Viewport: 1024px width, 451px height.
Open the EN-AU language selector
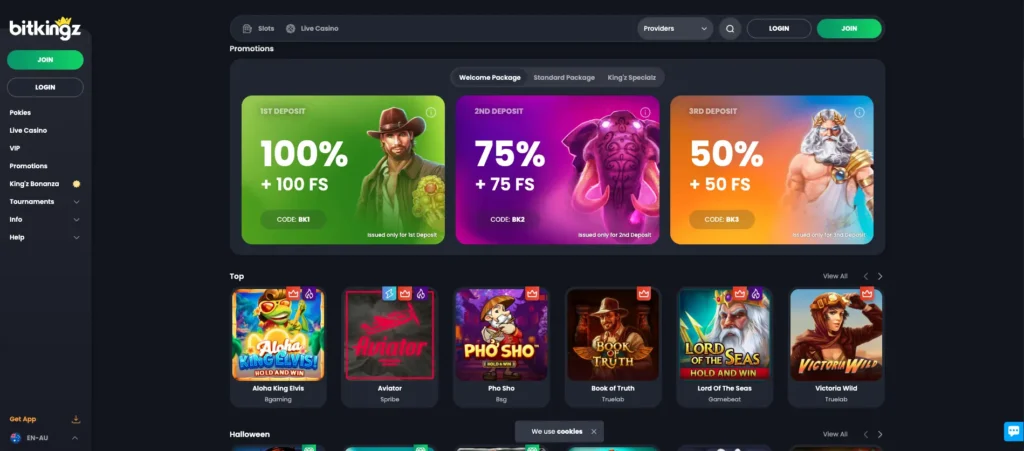coord(44,438)
